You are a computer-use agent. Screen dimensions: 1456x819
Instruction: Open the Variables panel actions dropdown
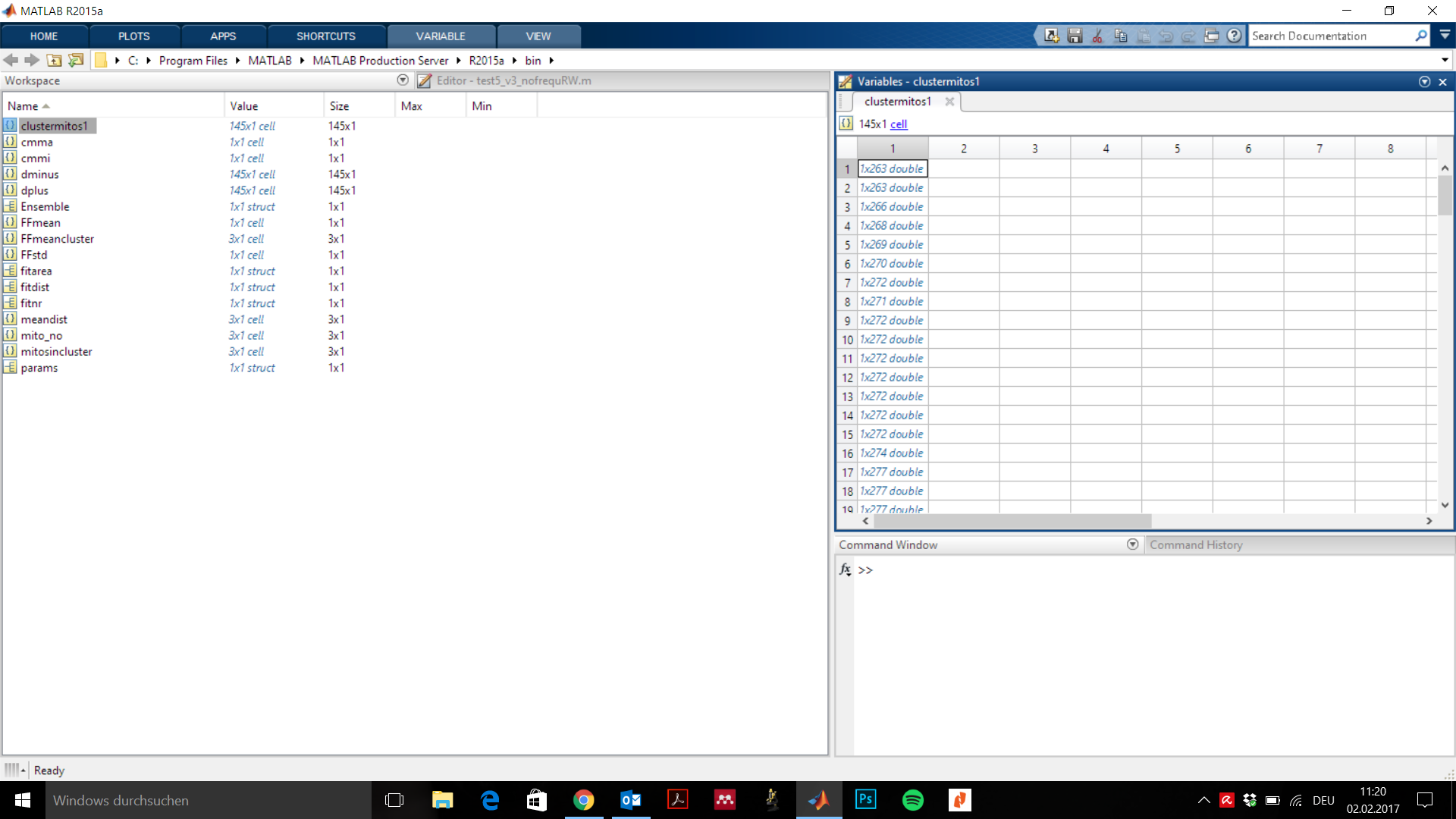pyautogui.click(x=1424, y=81)
